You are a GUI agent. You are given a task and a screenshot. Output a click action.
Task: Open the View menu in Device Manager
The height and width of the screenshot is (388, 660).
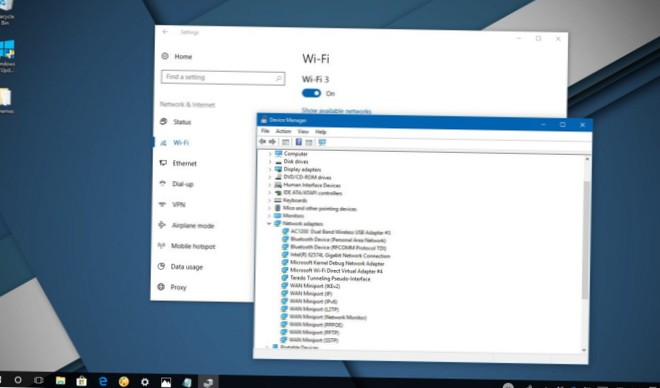(303, 132)
